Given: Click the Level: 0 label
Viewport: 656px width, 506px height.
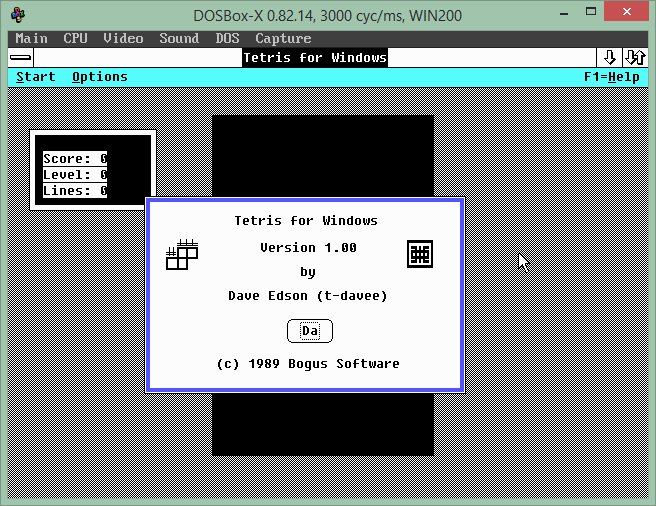Looking at the screenshot, I should 75,175.
